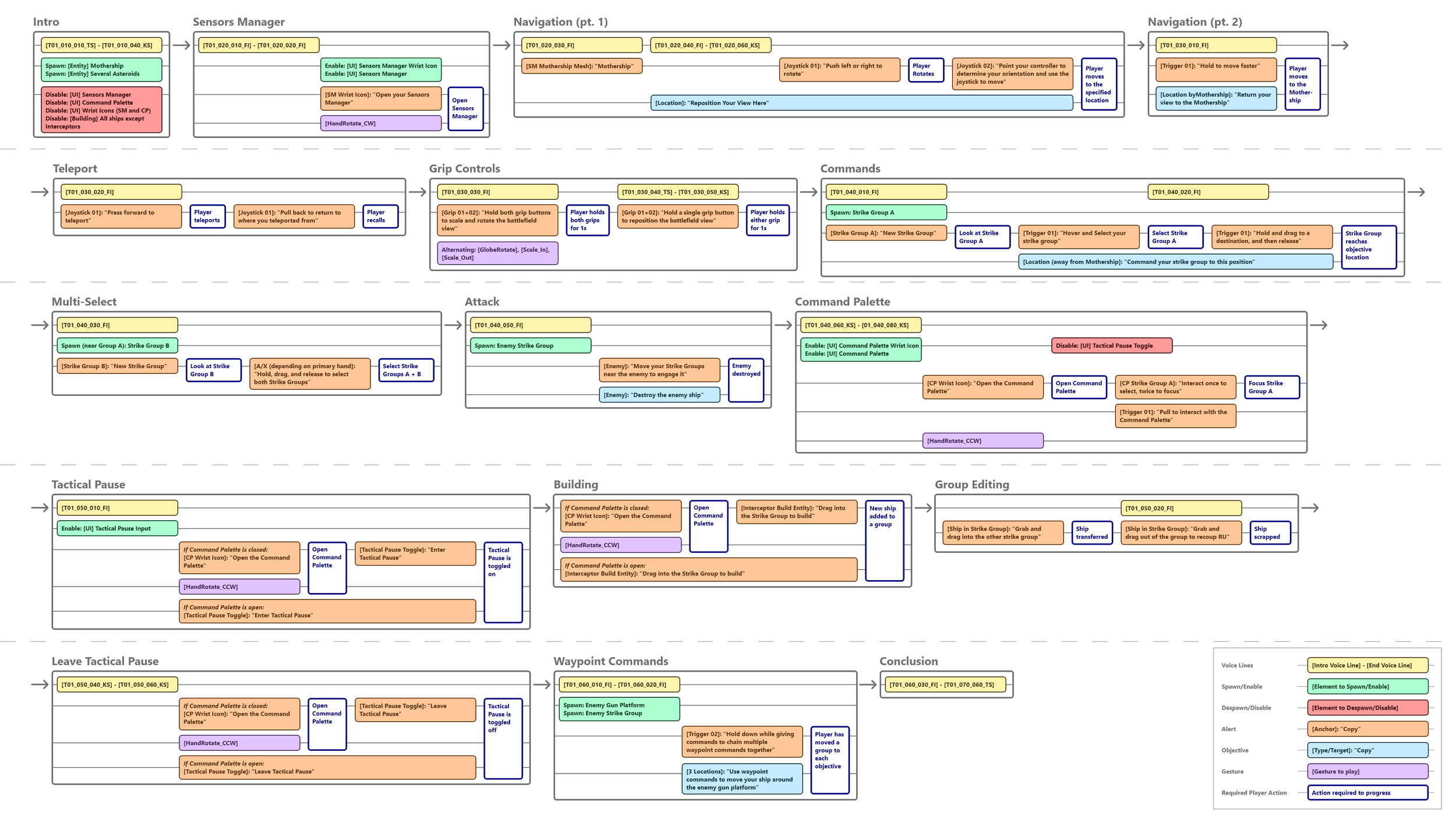
Task: Select the Building section heading
Action: [575, 485]
